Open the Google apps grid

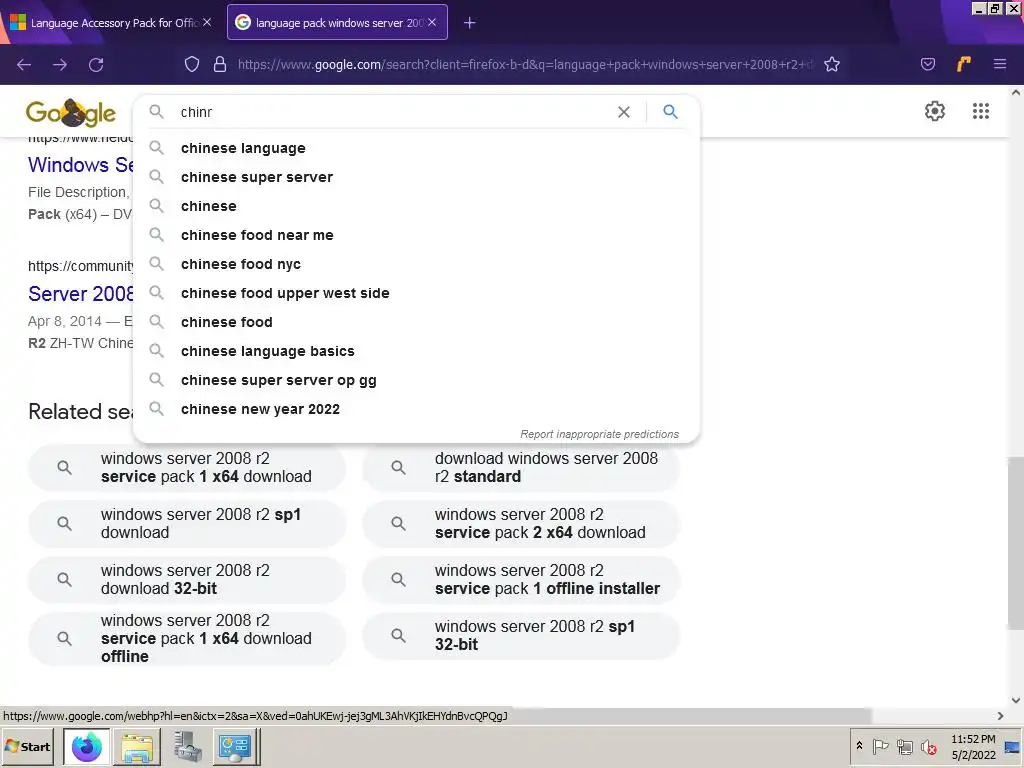tap(981, 111)
